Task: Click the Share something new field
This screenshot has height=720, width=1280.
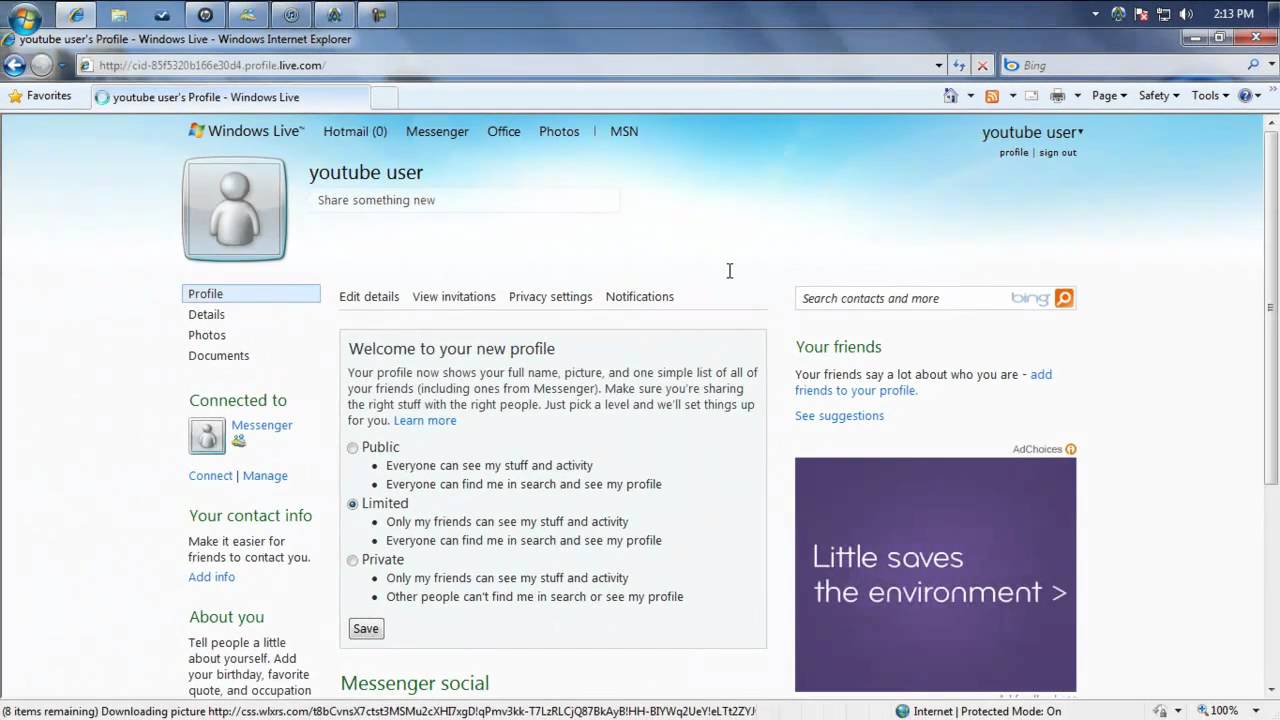Action: click(x=465, y=200)
